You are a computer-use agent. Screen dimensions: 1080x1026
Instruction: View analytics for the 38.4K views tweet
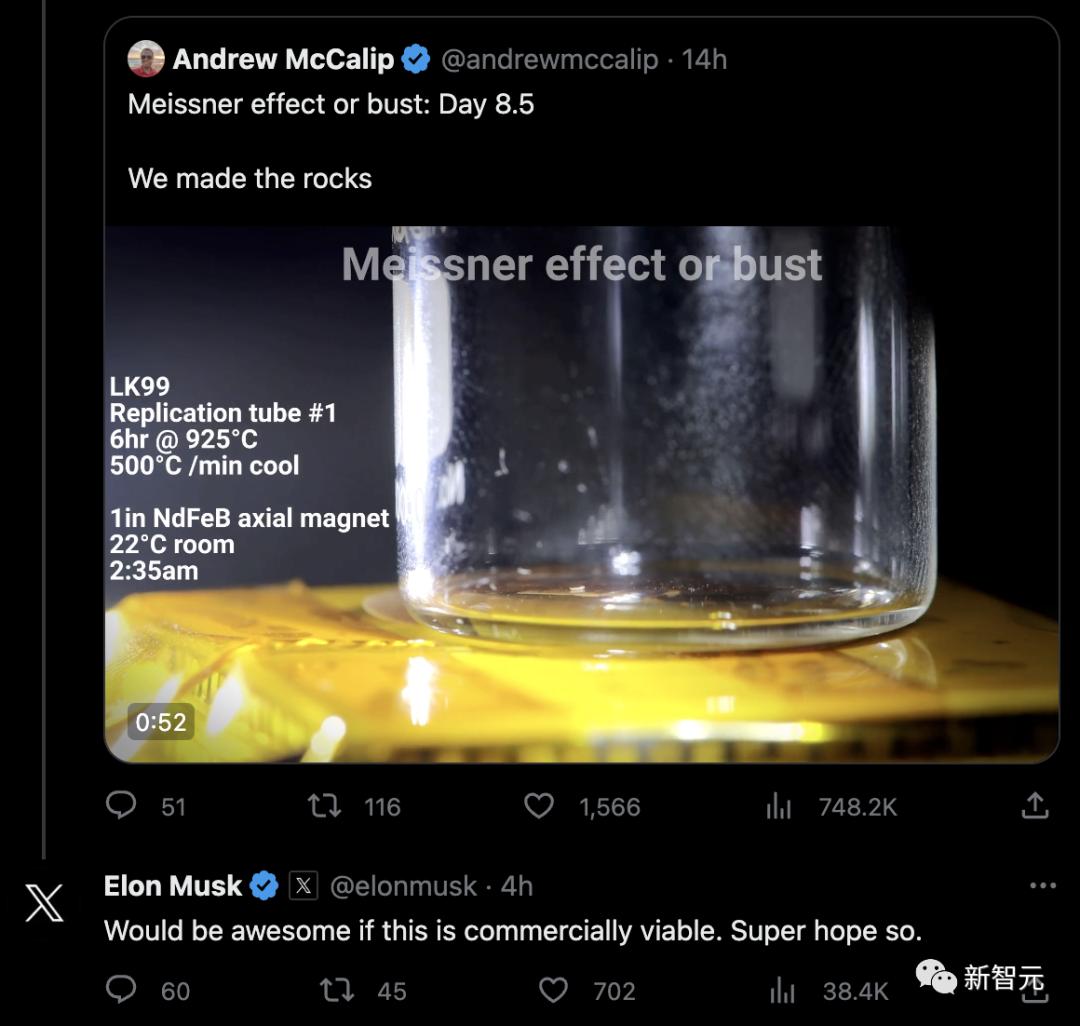point(781,991)
